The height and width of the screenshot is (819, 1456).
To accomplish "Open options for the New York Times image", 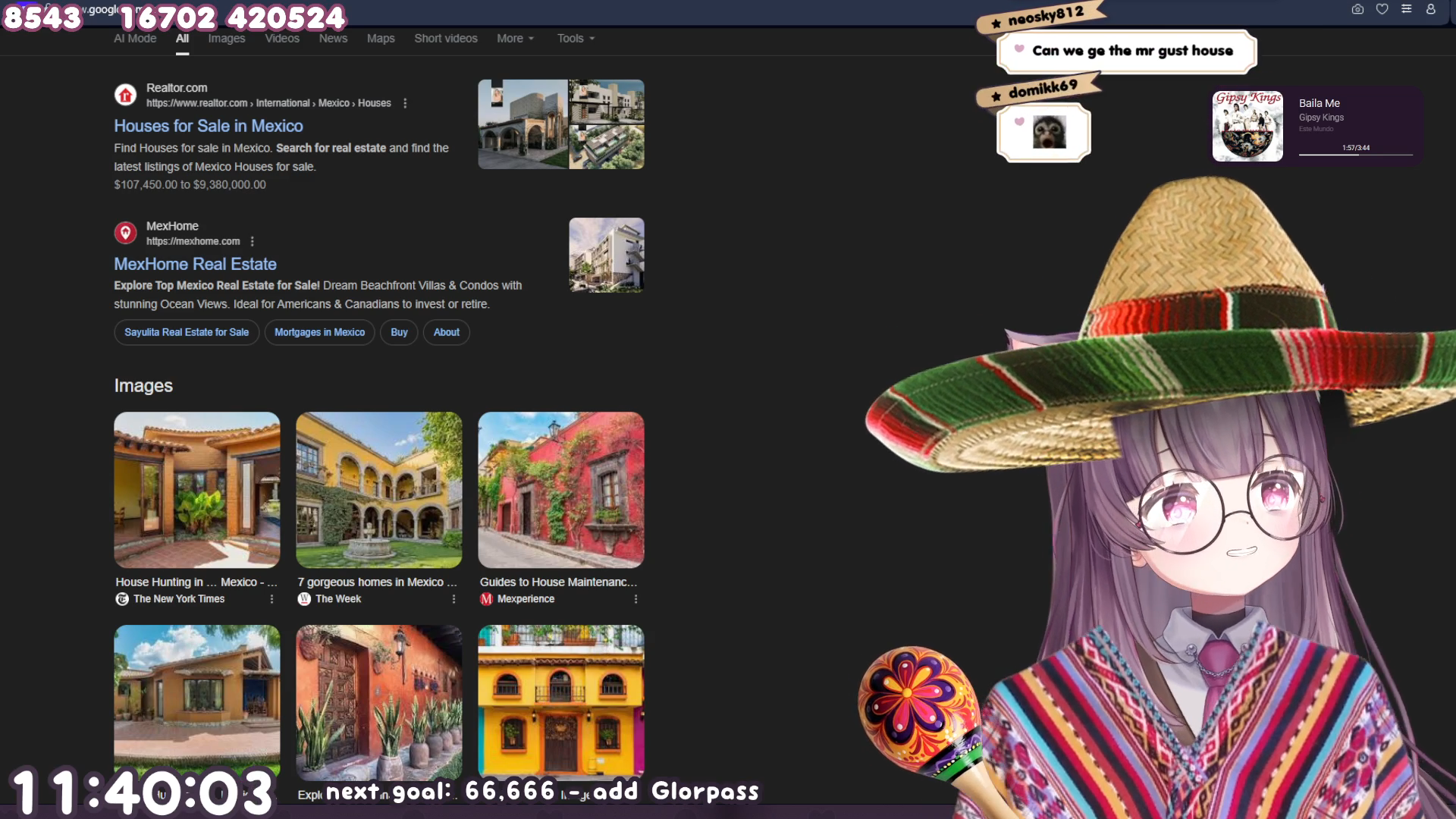I will click(271, 599).
